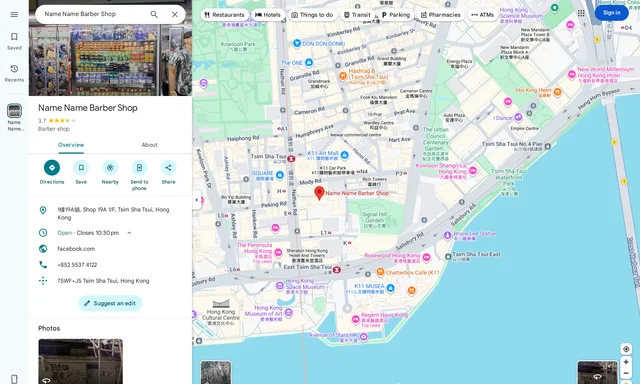This screenshot has width=640, height=384.
Task: Click The ONE shopping marker
Action: tap(309, 62)
